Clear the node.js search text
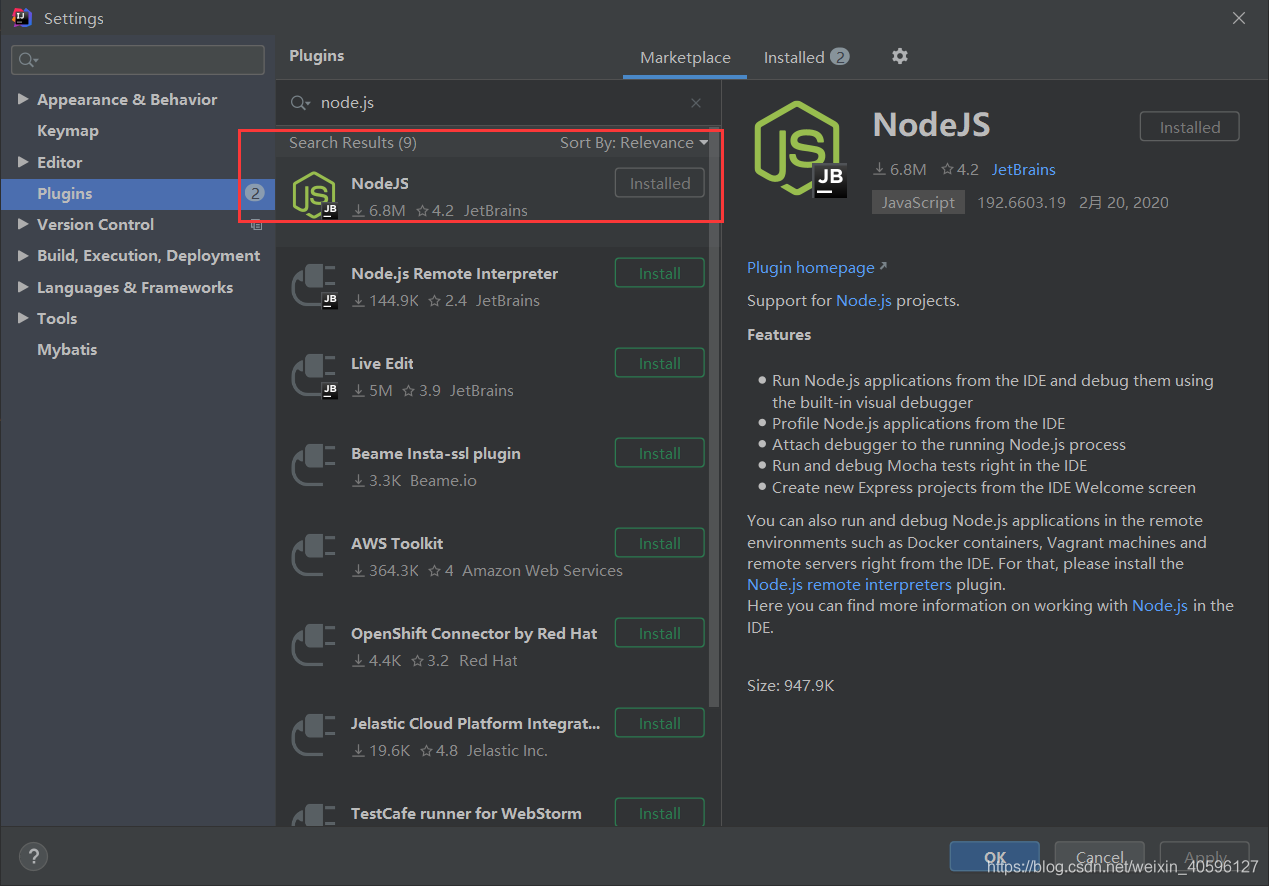Image resolution: width=1269 pixels, height=886 pixels. tap(696, 103)
